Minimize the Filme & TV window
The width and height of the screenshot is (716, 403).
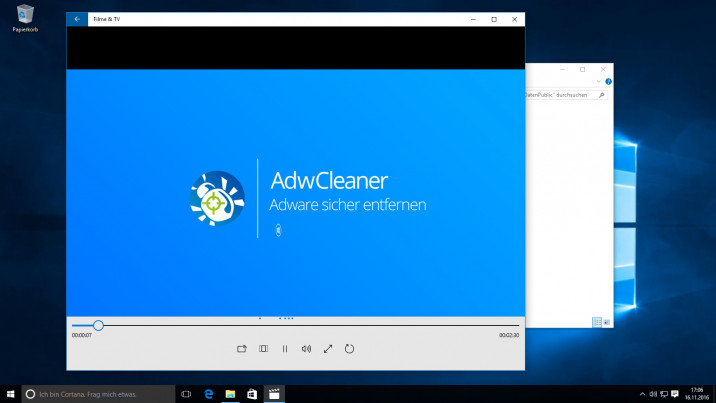pyautogui.click(x=474, y=19)
